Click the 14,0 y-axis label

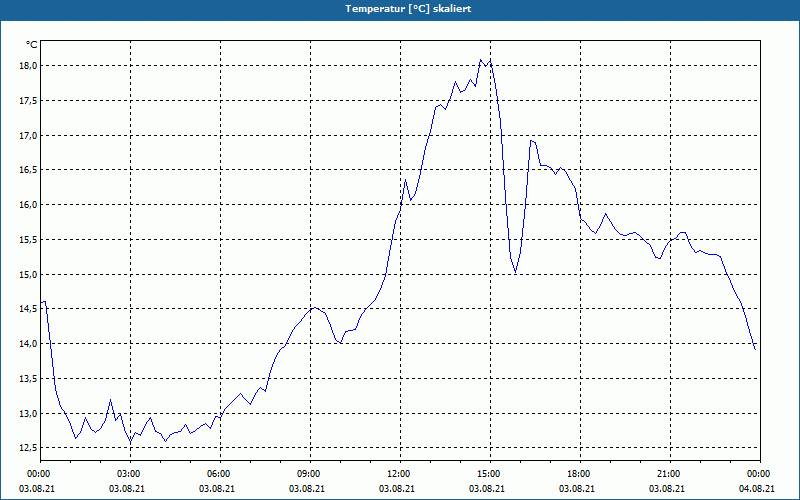click(x=29, y=344)
